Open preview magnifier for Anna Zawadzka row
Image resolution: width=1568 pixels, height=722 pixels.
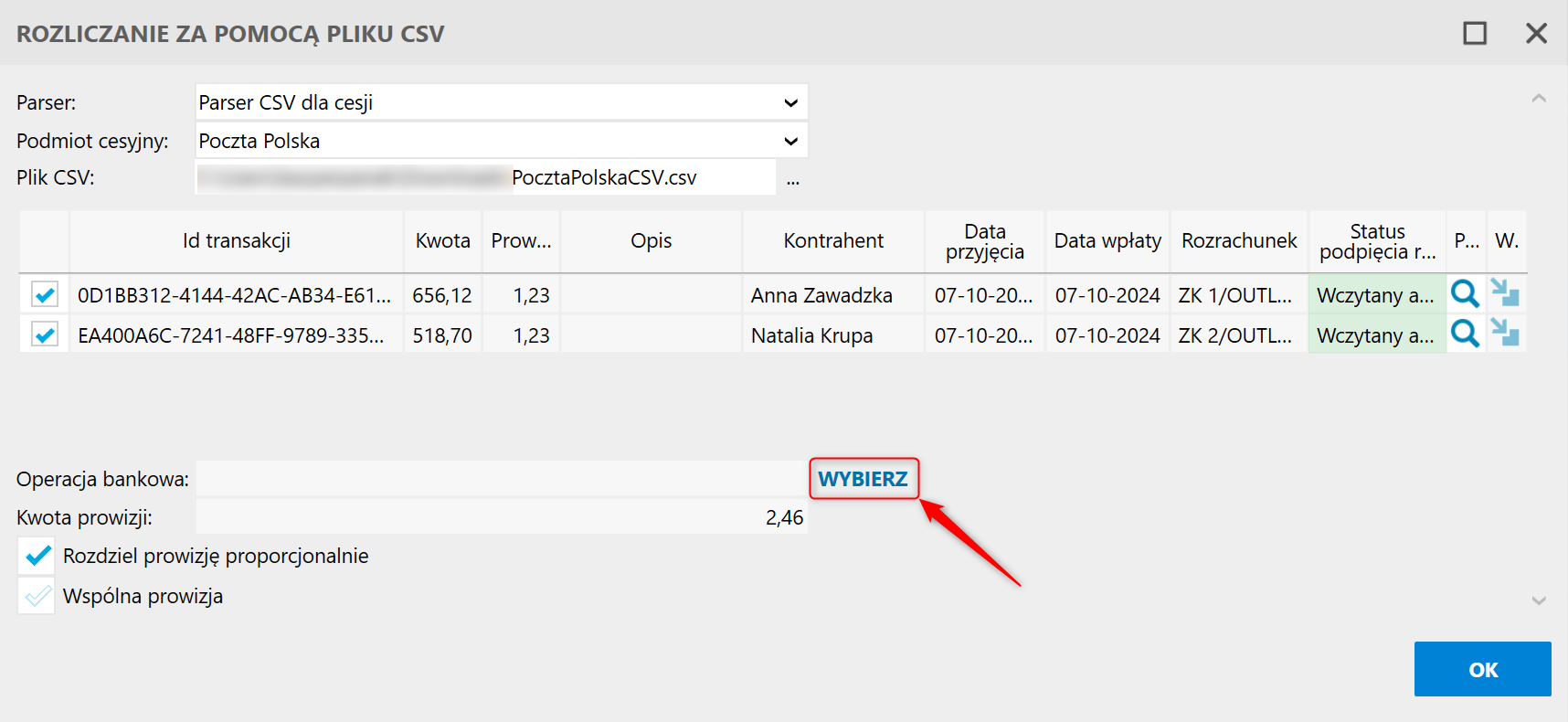[x=1465, y=294]
